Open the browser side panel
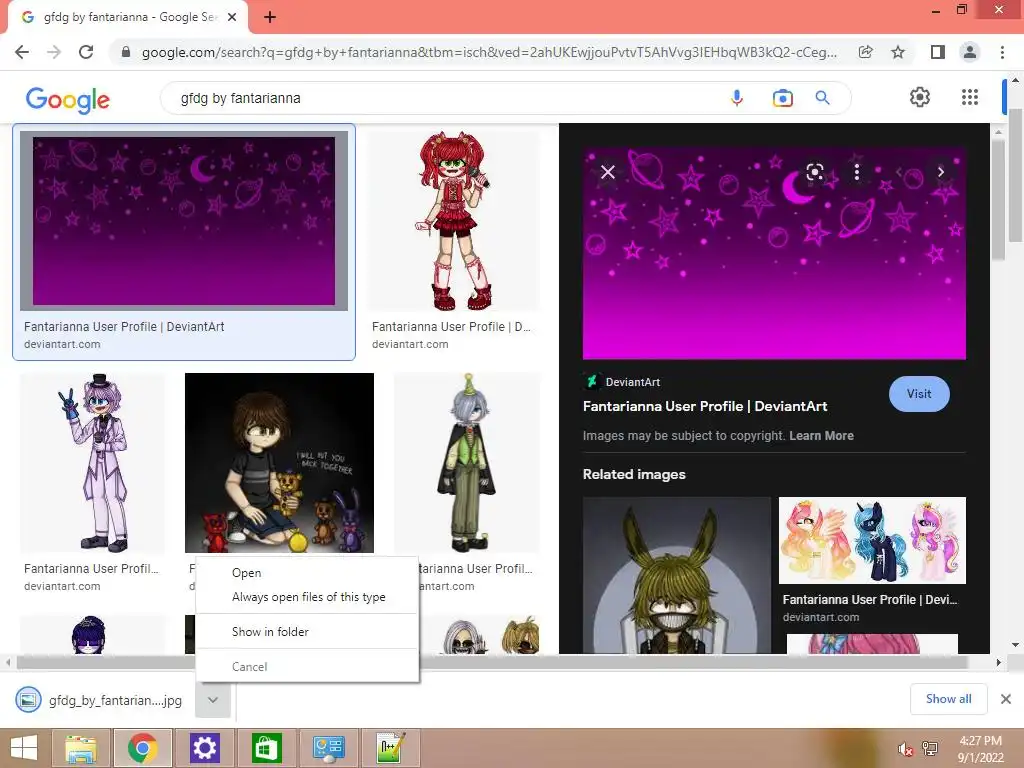 (938, 52)
